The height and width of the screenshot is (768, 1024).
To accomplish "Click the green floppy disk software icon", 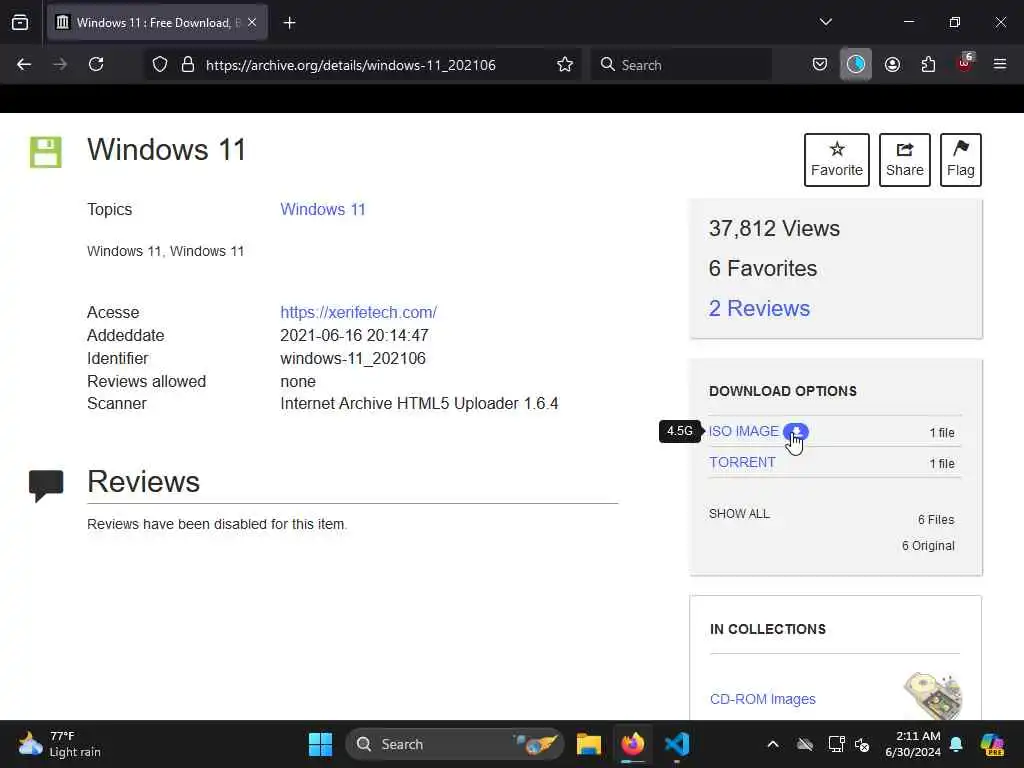I will click(x=46, y=152).
